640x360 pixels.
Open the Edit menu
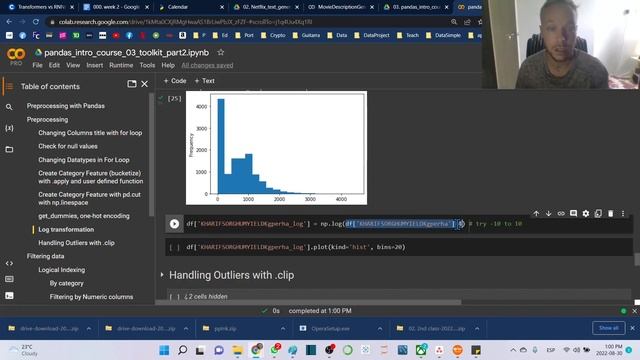tap(54, 65)
